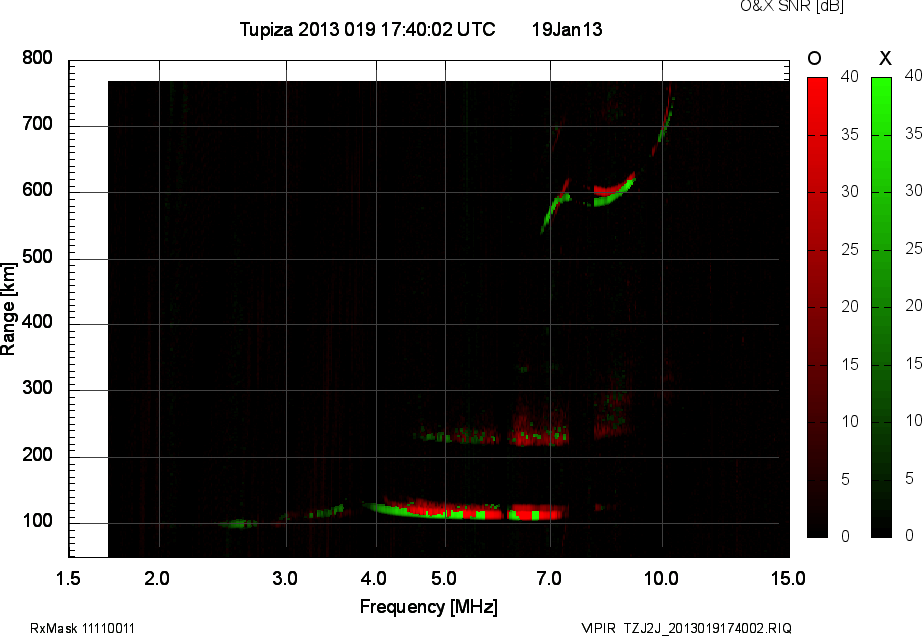Click the 10 dB label on the O colorbar
This screenshot has height=636, width=922.
point(849,421)
